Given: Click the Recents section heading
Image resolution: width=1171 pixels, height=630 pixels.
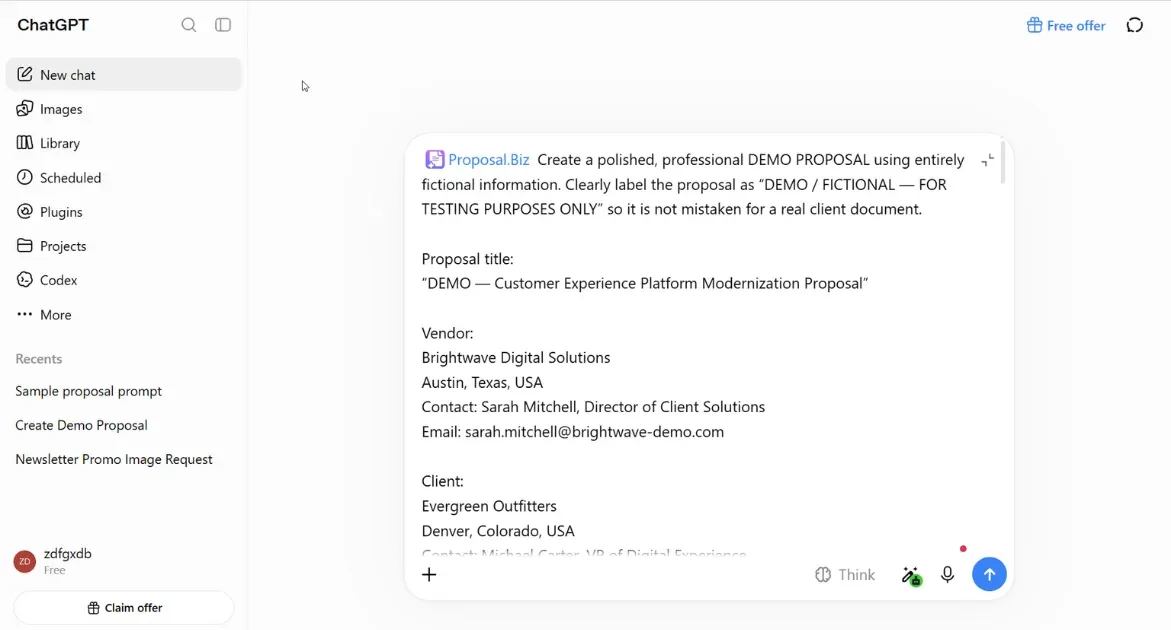Looking at the screenshot, I should 39,359.
